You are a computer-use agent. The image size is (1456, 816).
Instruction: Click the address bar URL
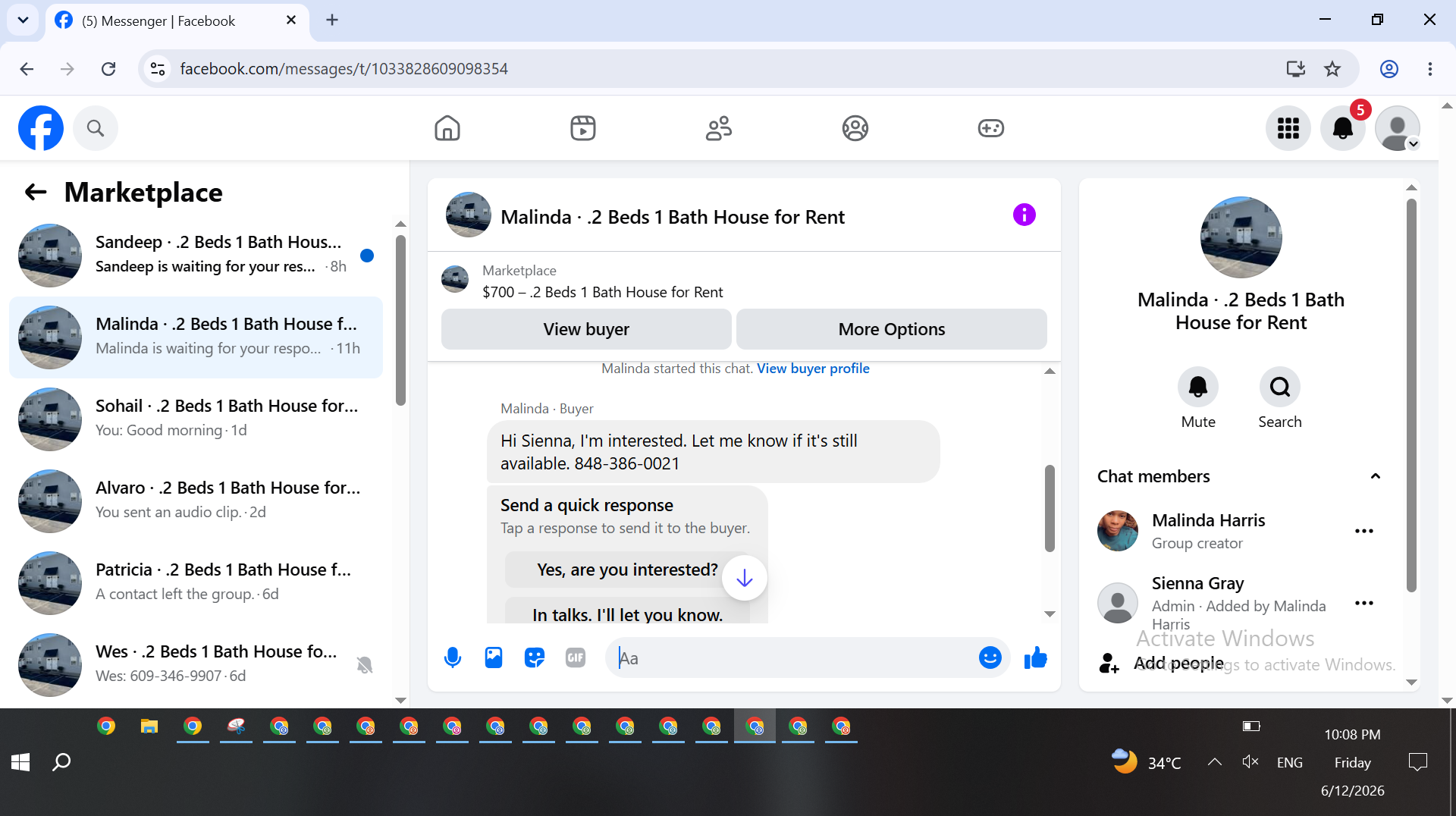[x=344, y=69]
